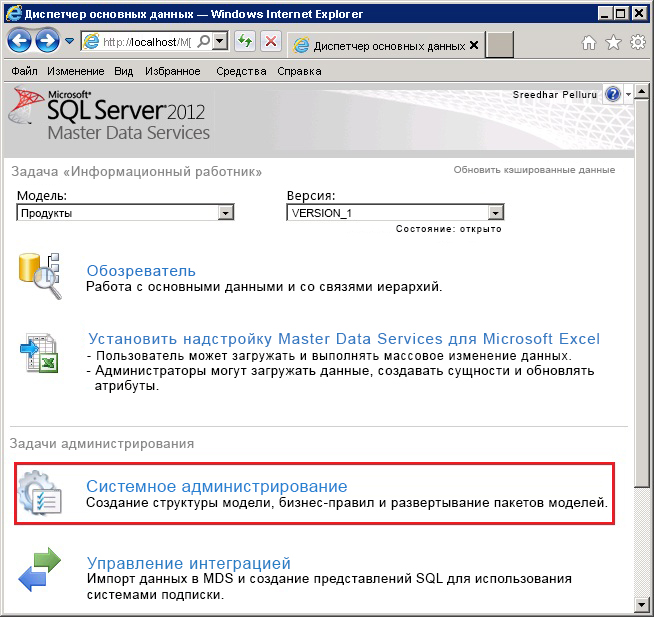Open the browser Home page icon
The image size is (654, 617).
[589, 43]
